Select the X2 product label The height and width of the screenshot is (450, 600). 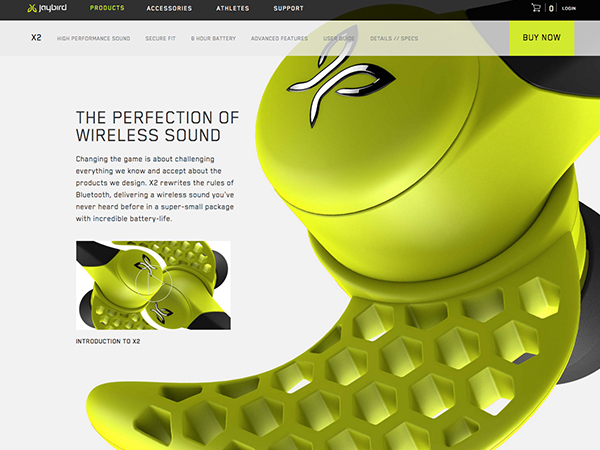pos(36,38)
